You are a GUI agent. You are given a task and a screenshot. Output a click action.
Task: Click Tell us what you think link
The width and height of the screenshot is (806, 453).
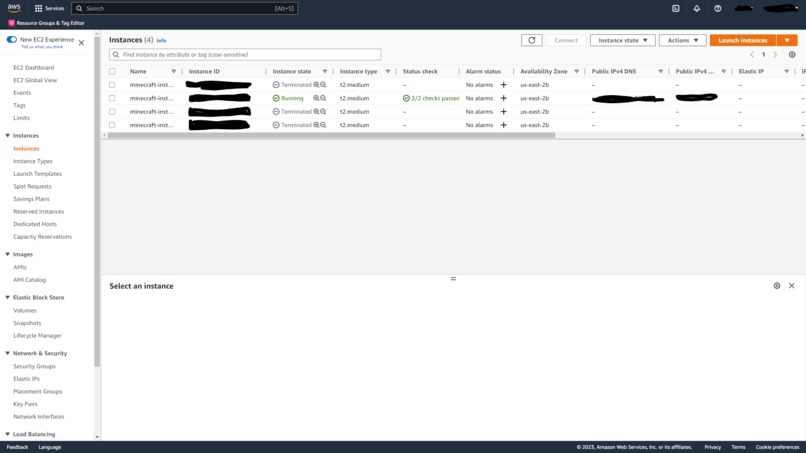tap(42, 47)
